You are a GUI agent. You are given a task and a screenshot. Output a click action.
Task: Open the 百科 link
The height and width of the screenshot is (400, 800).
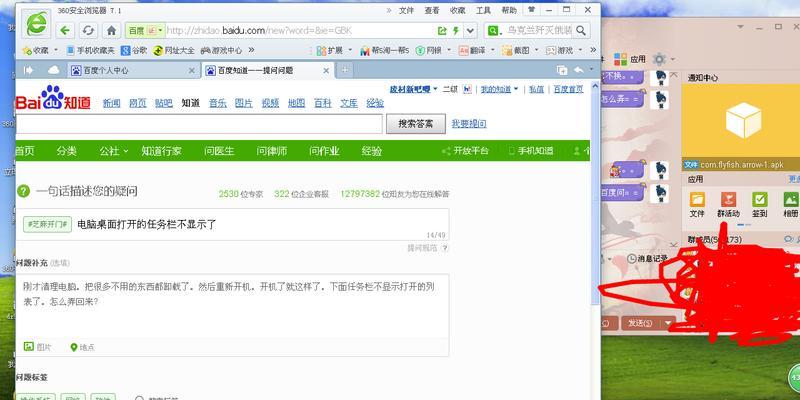click(x=322, y=103)
